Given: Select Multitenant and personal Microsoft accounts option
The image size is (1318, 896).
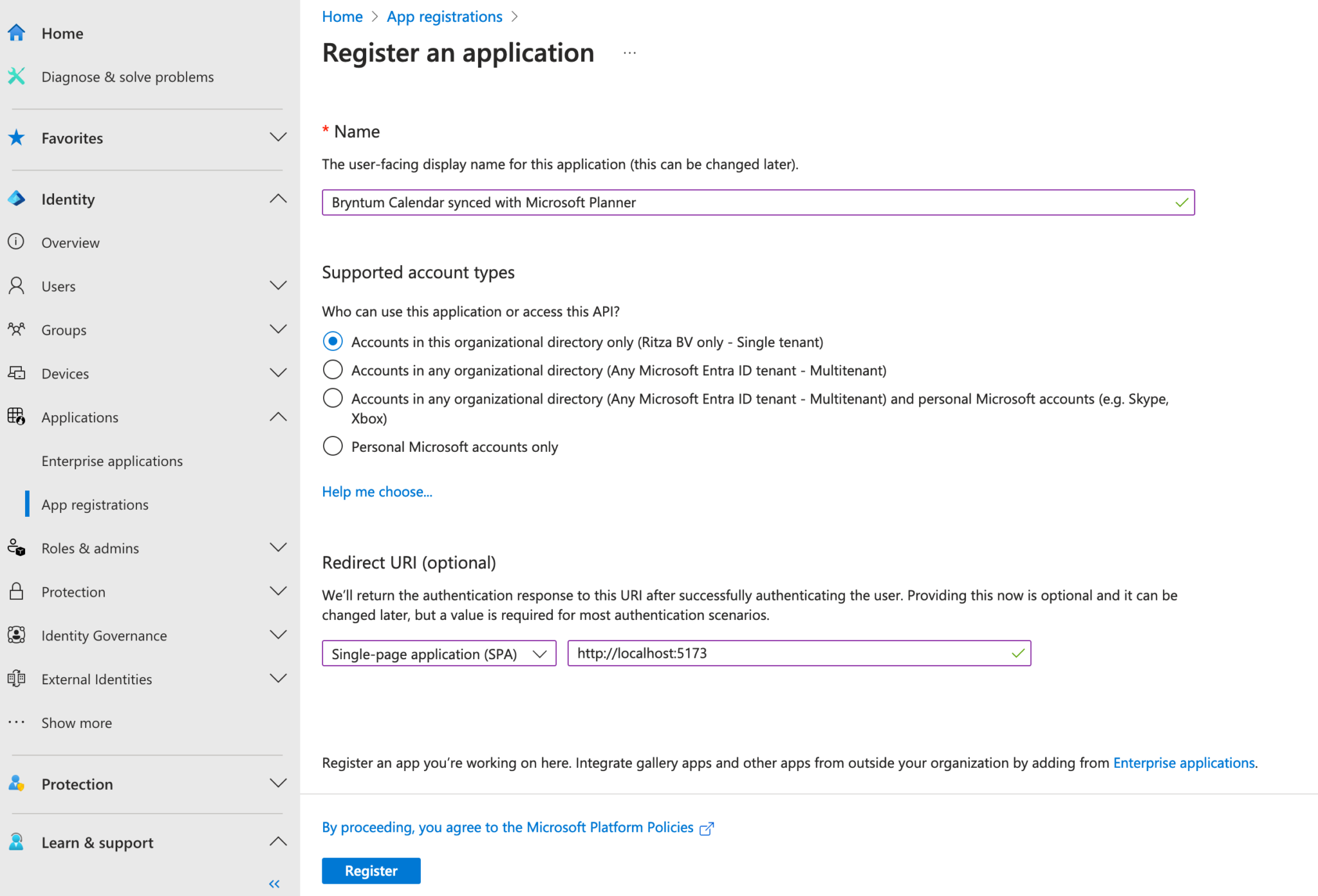Looking at the screenshot, I should (x=333, y=398).
